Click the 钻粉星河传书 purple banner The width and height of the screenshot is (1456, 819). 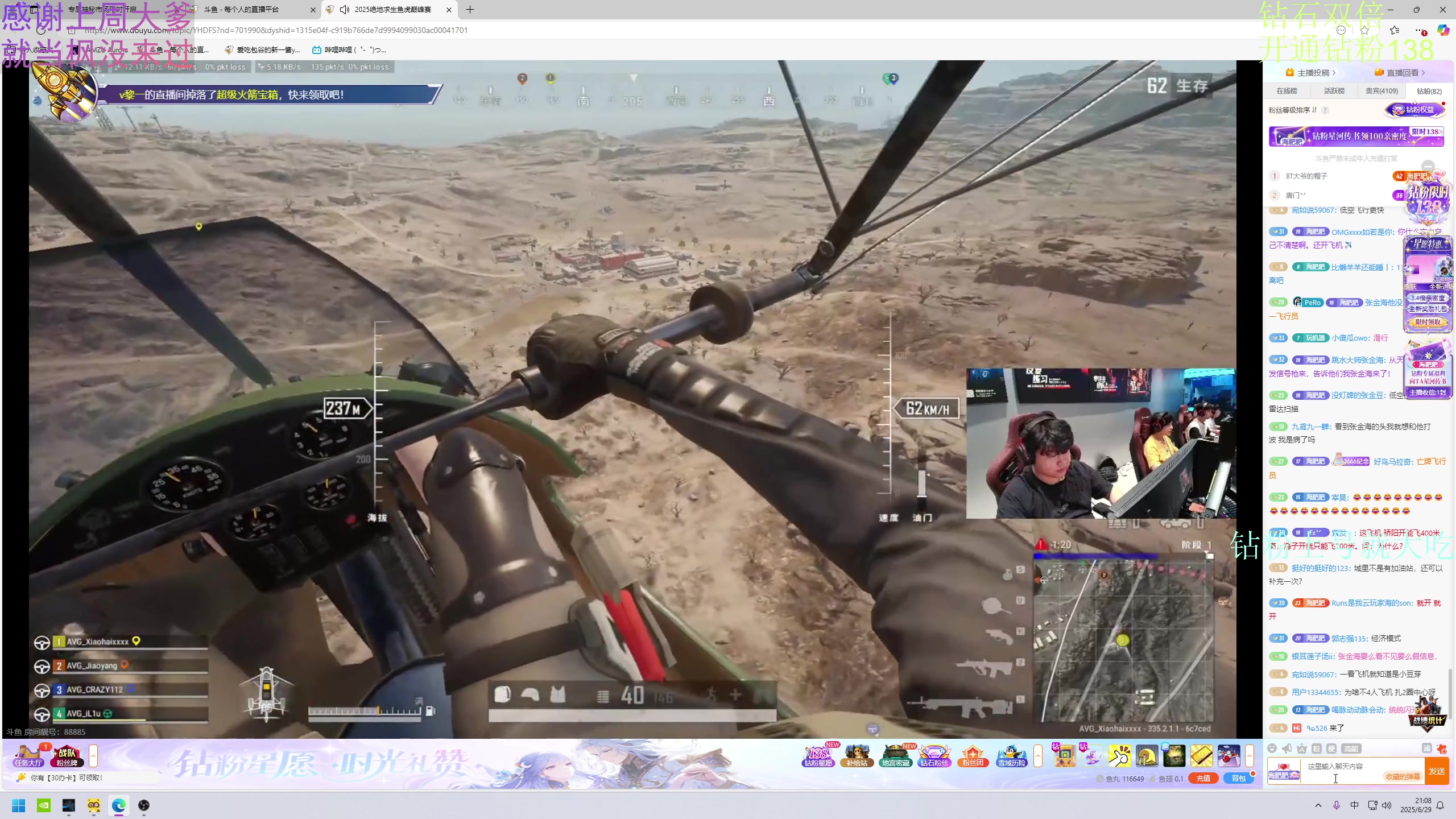(x=1356, y=136)
